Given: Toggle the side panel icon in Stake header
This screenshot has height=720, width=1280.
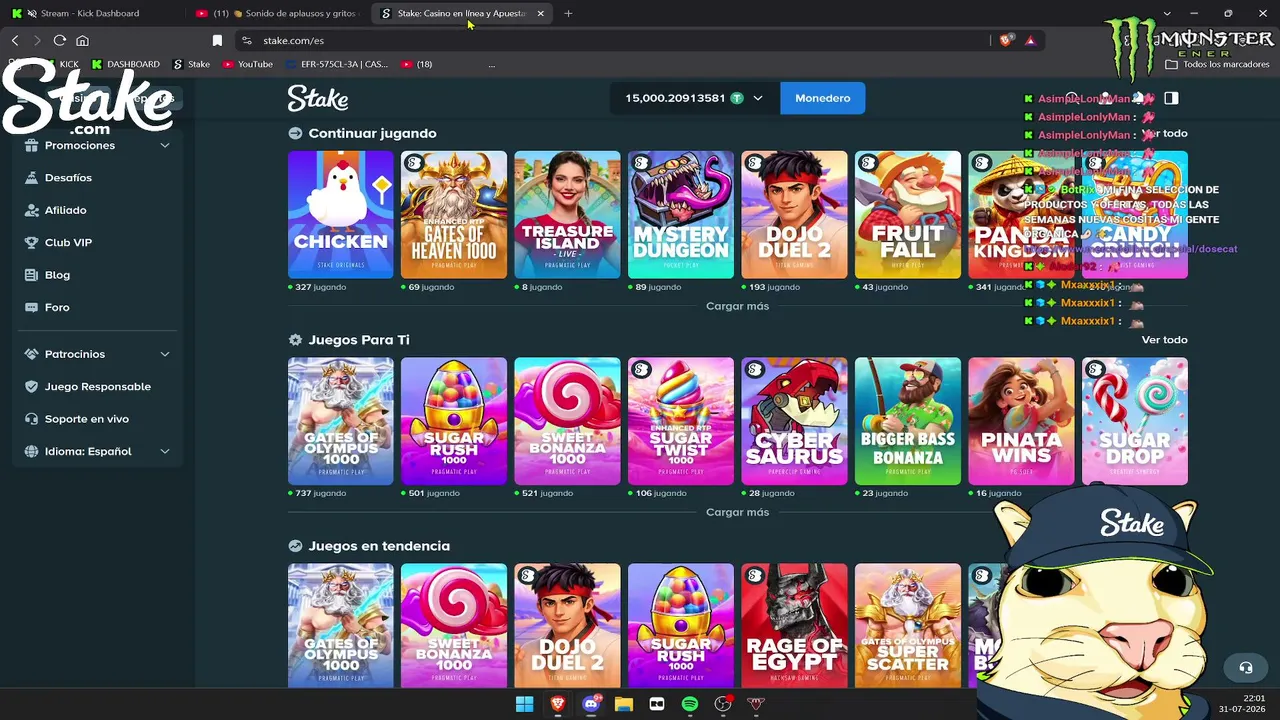Looking at the screenshot, I should pyautogui.click(x=1171, y=98).
